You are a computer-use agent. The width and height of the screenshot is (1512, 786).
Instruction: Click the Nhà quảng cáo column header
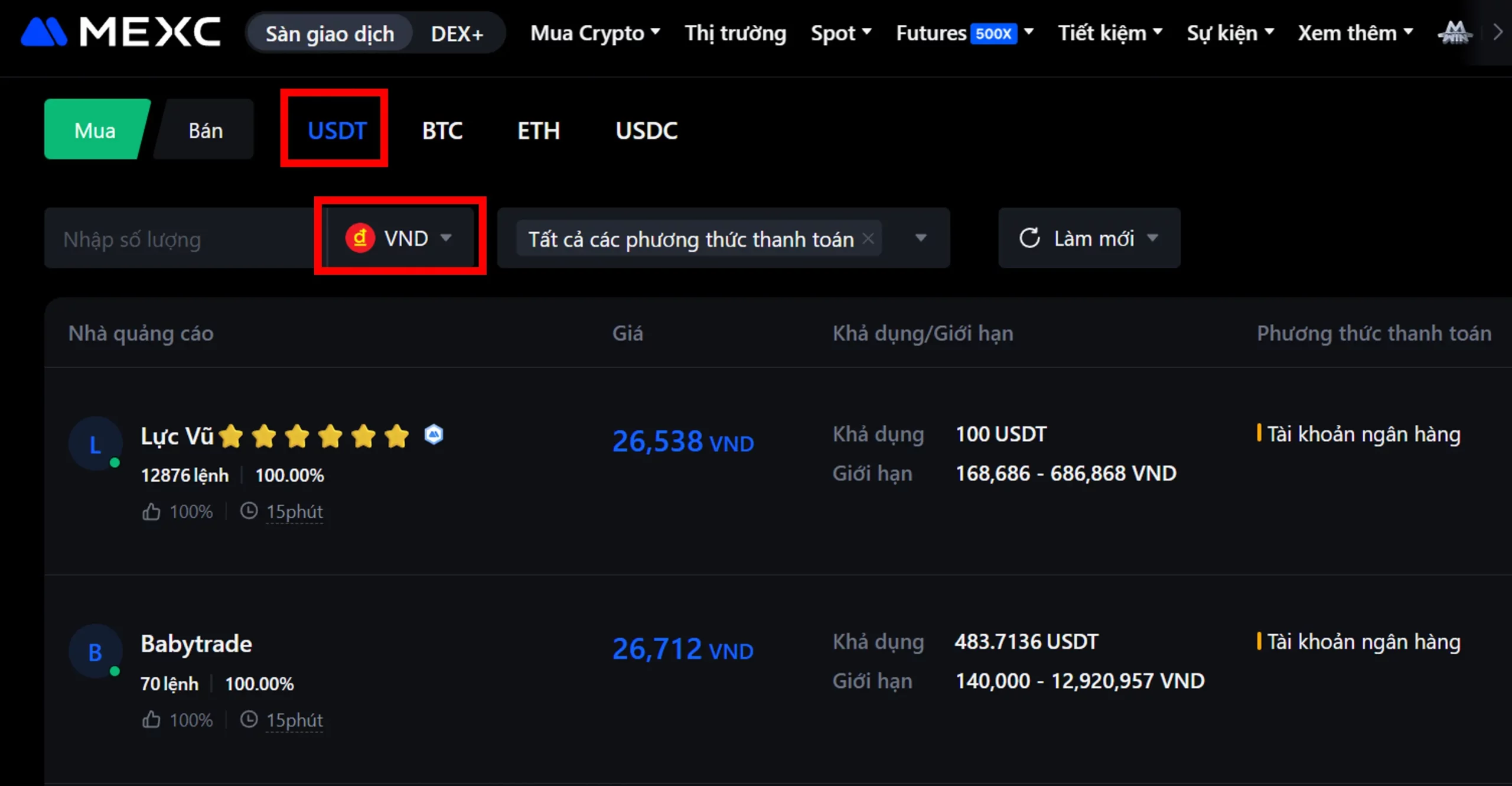141,334
